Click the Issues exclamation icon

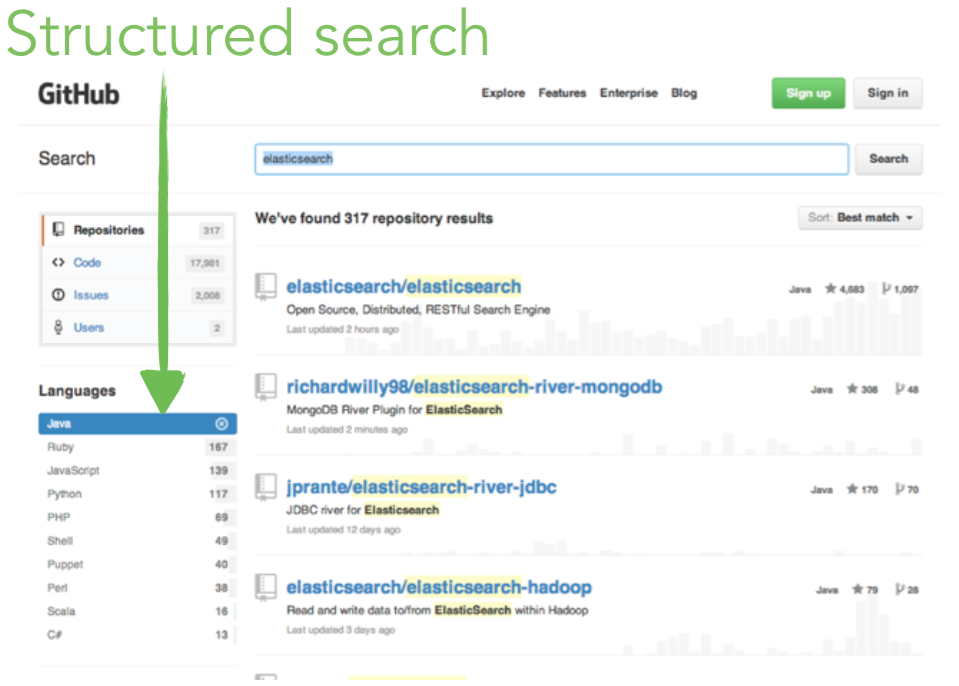pos(58,295)
